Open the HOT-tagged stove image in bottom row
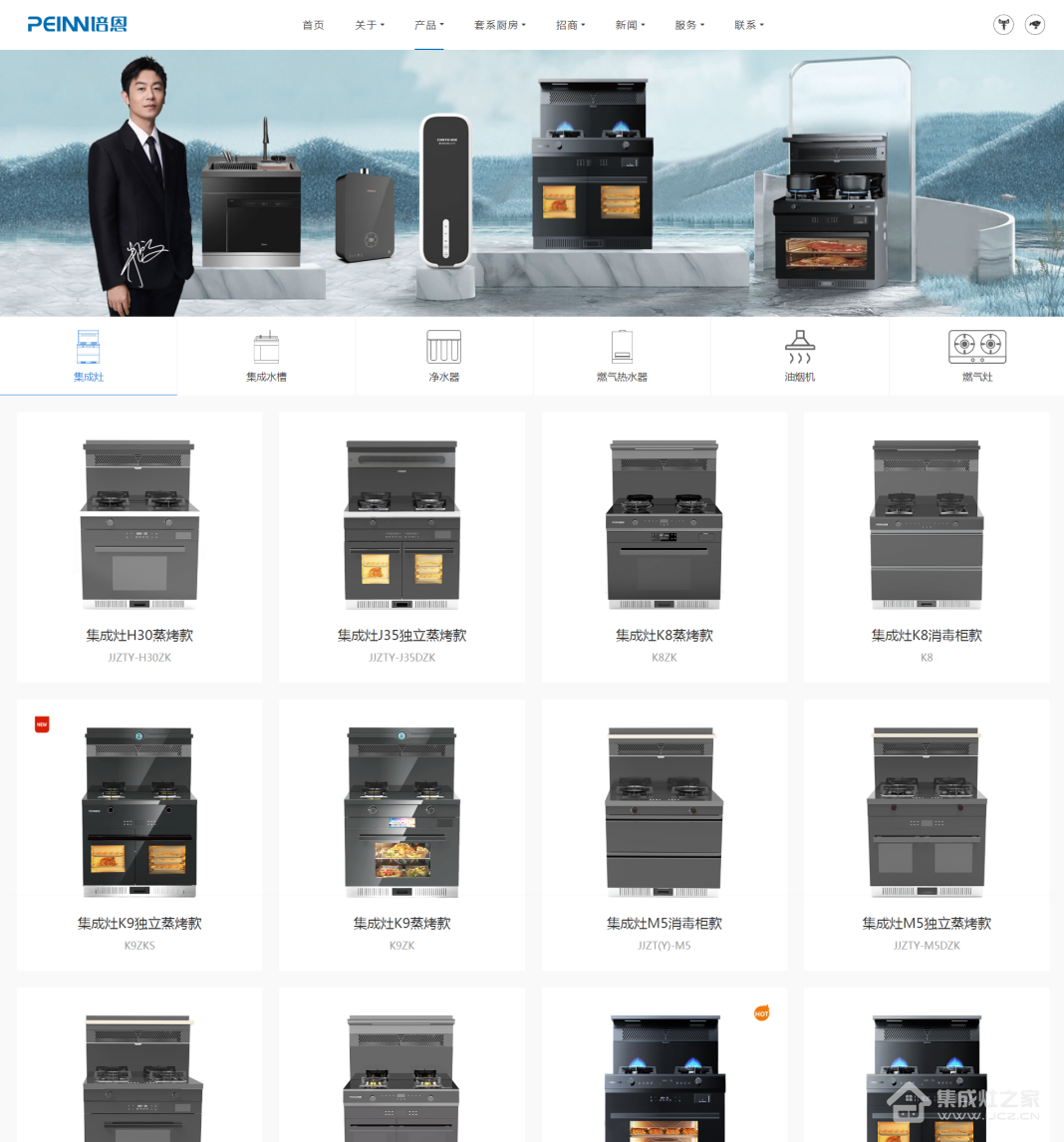1064x1142 pixels. tap(665, 1078)
